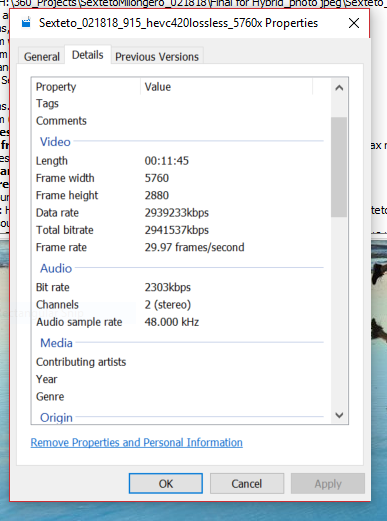Select the Total bitrate property label

(x=65, y=230)
